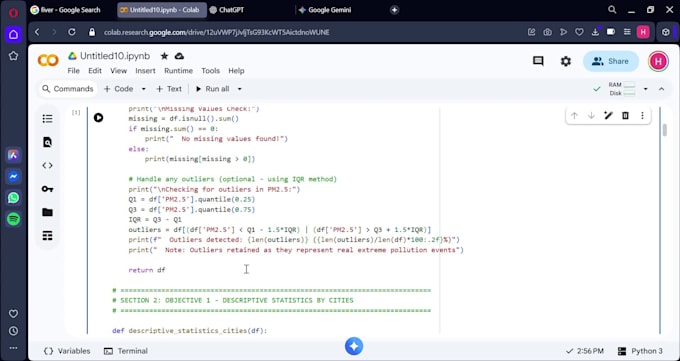Viewport: 680px width, 361px height.
Task: Move the cell down with the arrow
Action: [x=591, y=115]
